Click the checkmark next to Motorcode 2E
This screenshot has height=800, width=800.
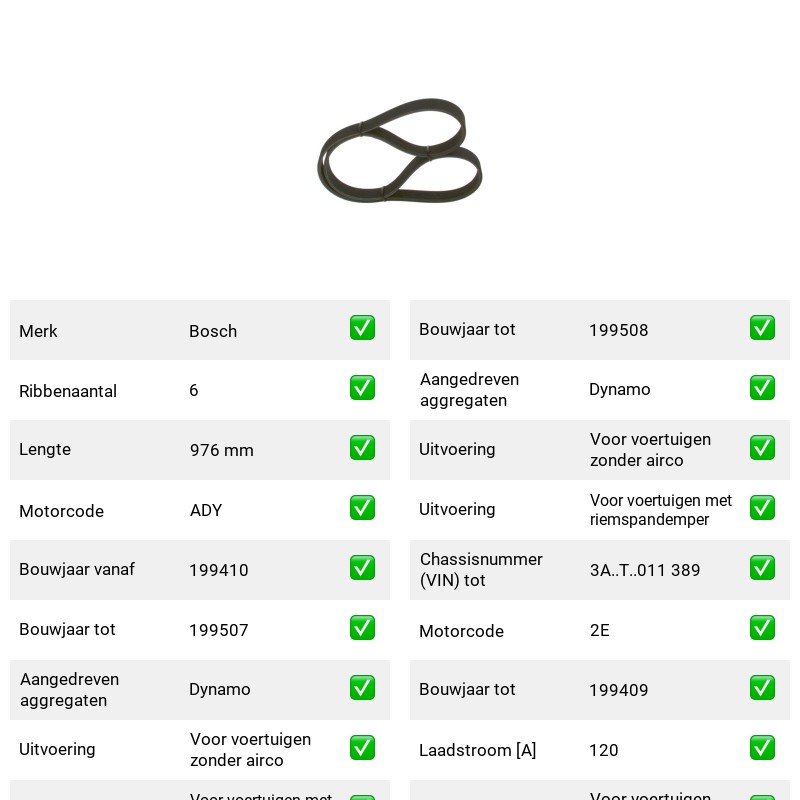pyautogui.click(x=762, y=628)
